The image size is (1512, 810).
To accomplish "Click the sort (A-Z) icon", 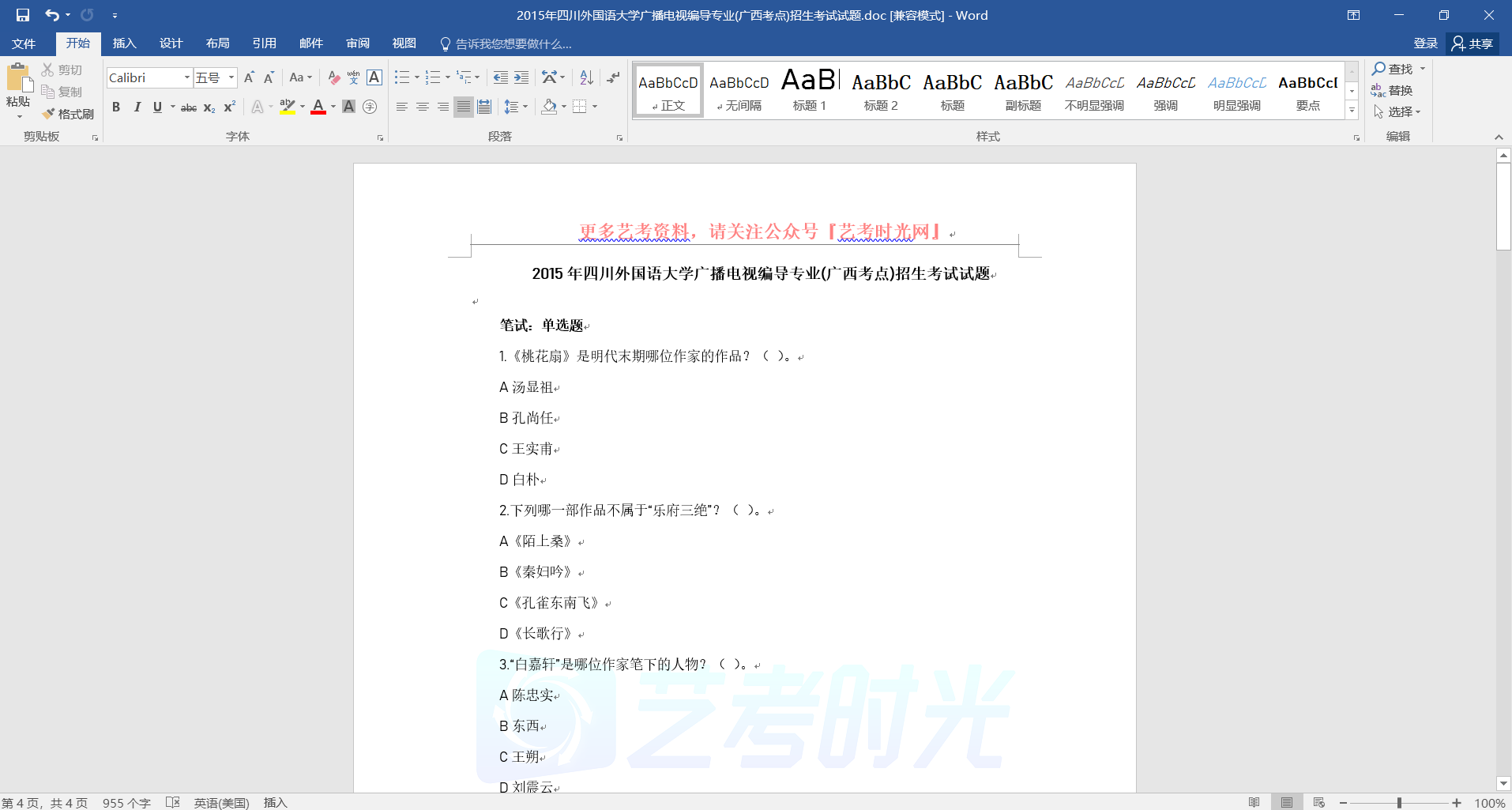I will tap(586, 77).
